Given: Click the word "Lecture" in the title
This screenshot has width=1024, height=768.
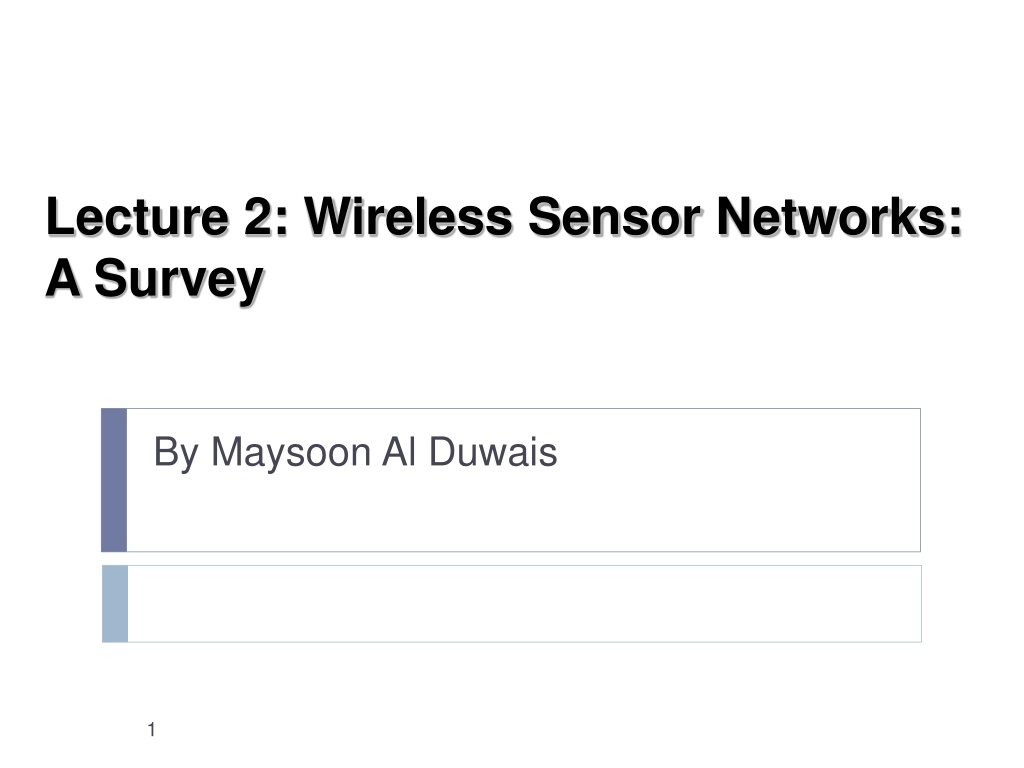Looking at the screenshot, I should (137, 216).
